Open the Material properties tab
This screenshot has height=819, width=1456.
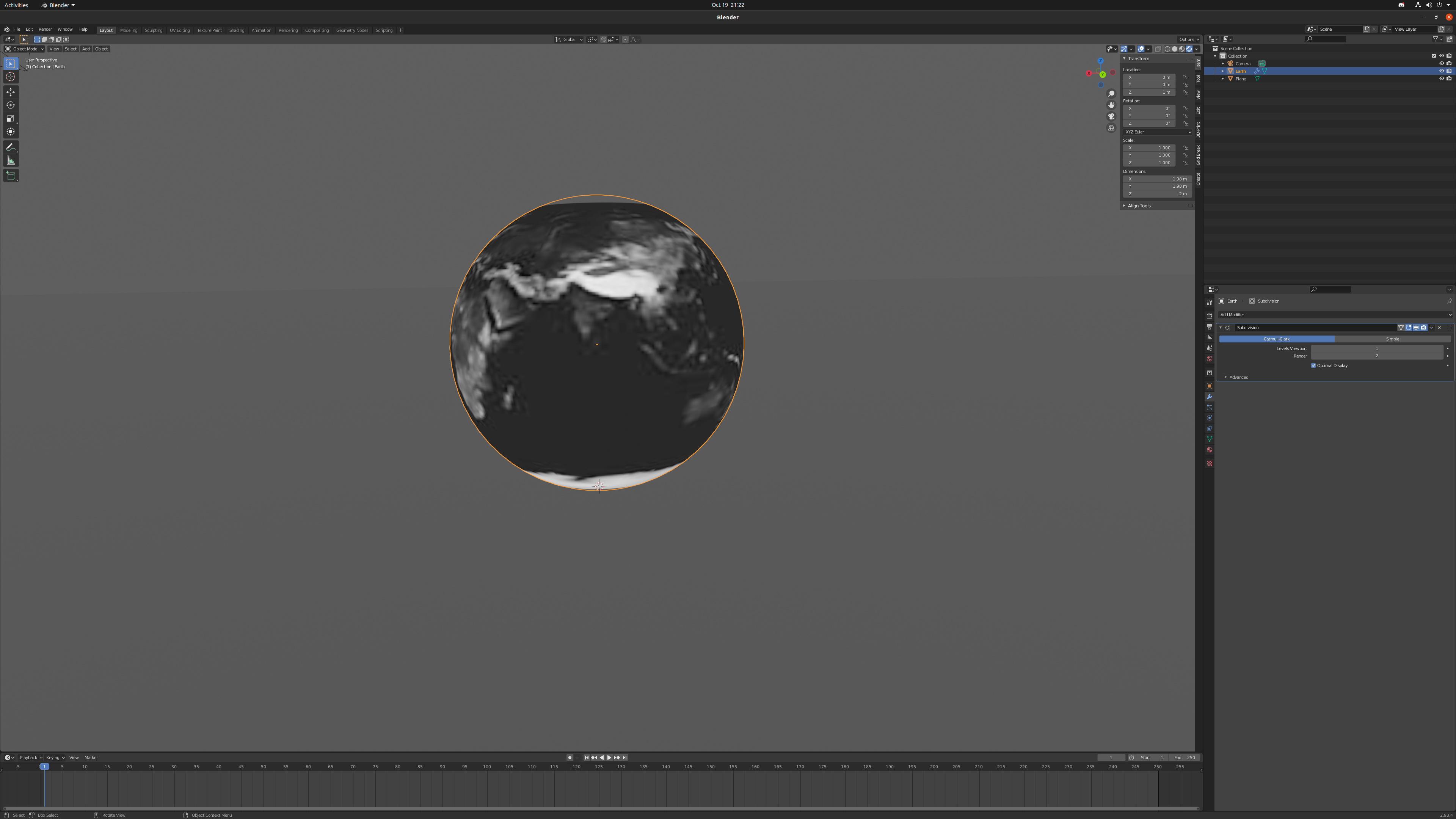(x=1209, y=450)
